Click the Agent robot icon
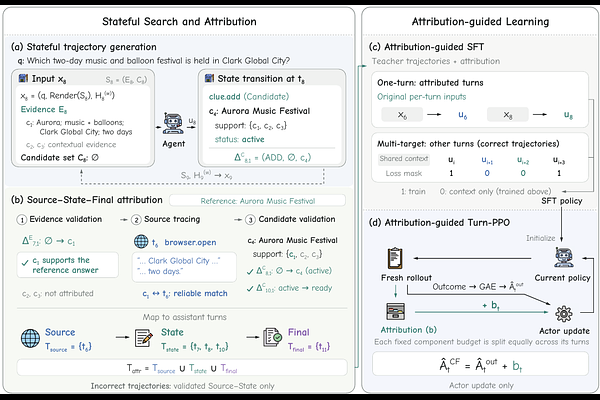Viewport: 600px width, 400px height. [x=173, y=124]
